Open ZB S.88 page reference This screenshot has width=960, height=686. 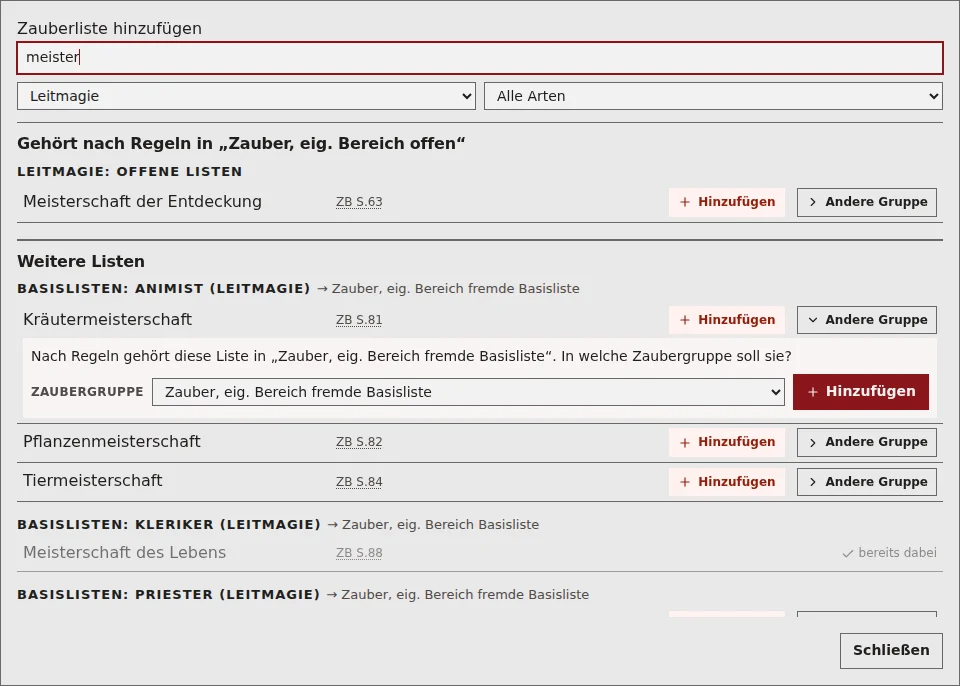[359, 553]
